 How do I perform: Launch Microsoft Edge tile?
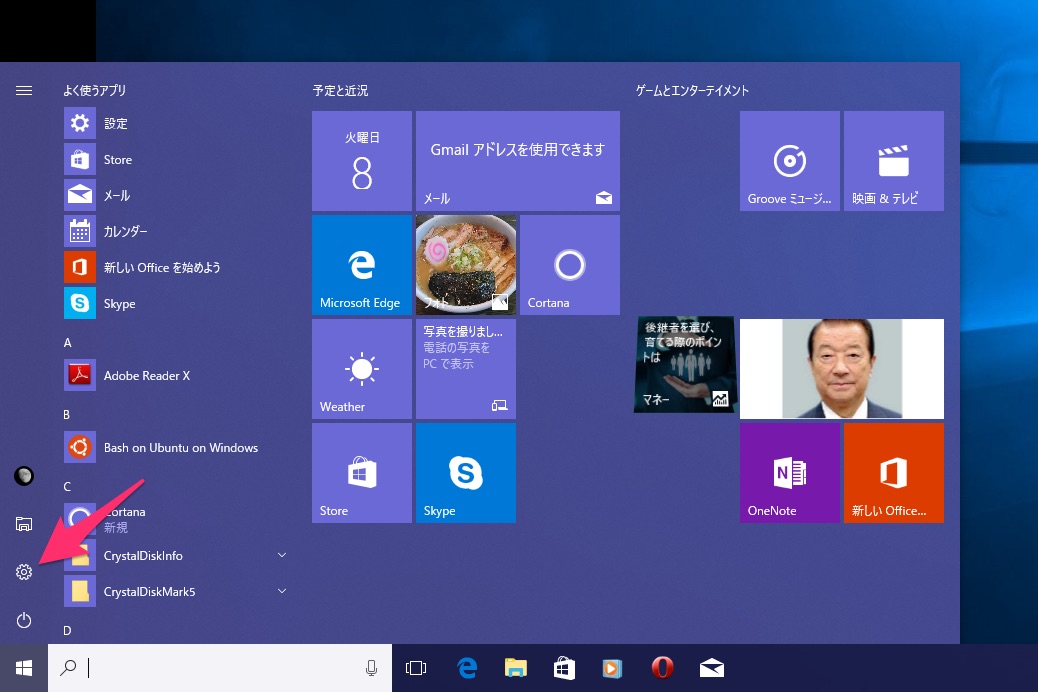coord(362,265)
